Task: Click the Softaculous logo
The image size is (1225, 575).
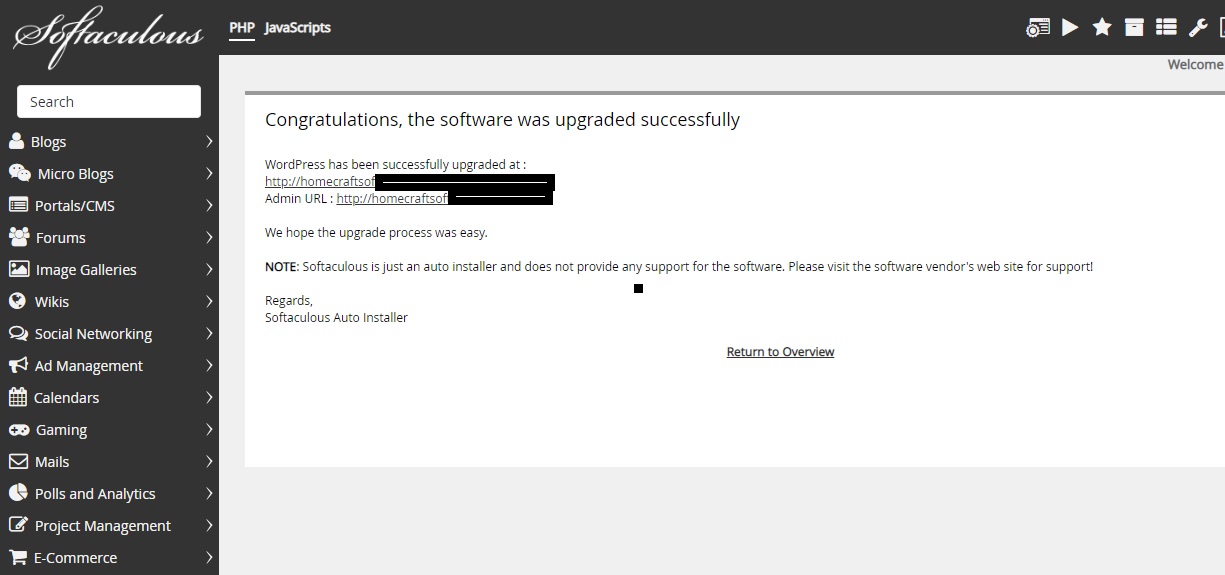Action: click(108, 37)
